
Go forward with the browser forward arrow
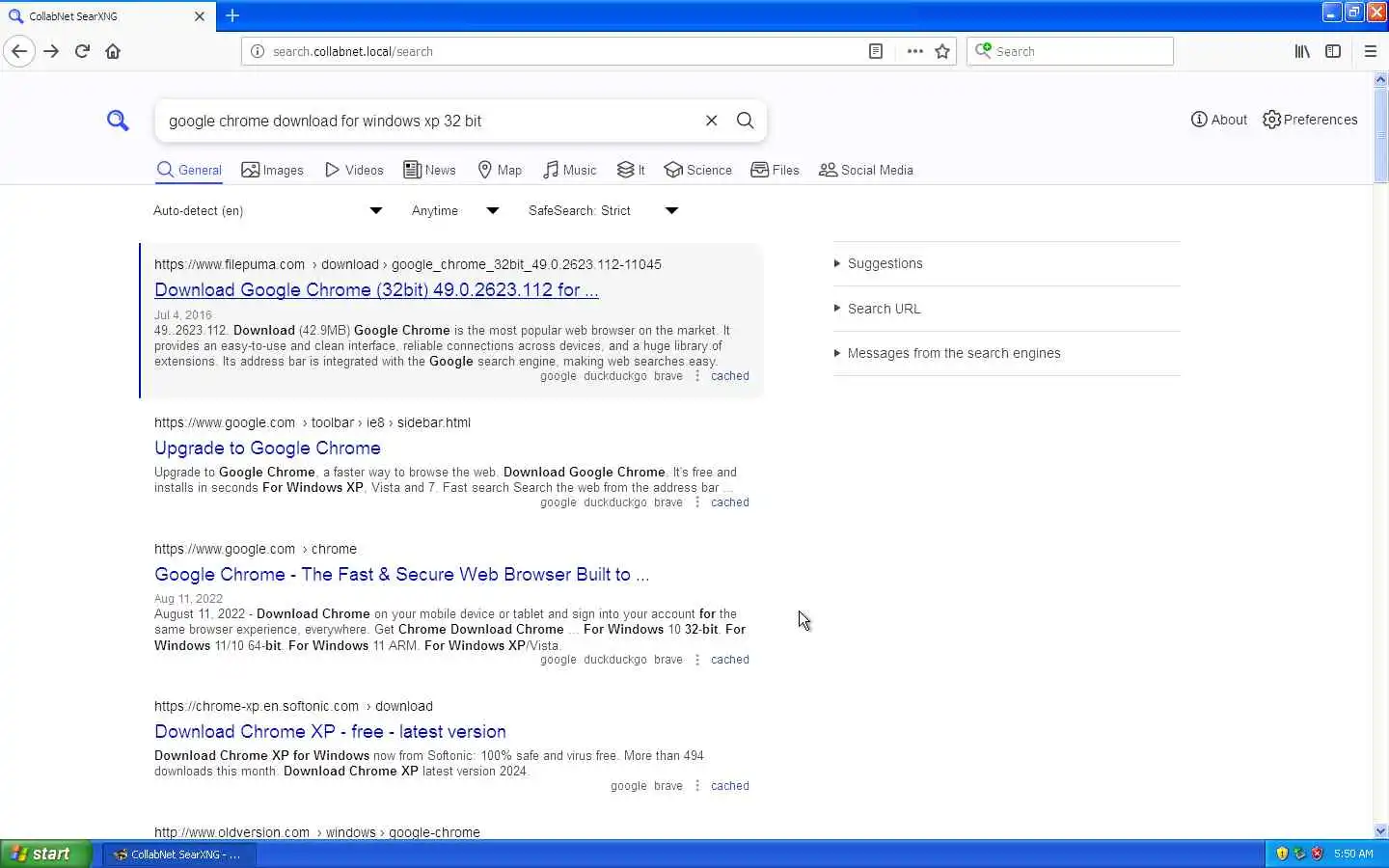tap(51, 51)
